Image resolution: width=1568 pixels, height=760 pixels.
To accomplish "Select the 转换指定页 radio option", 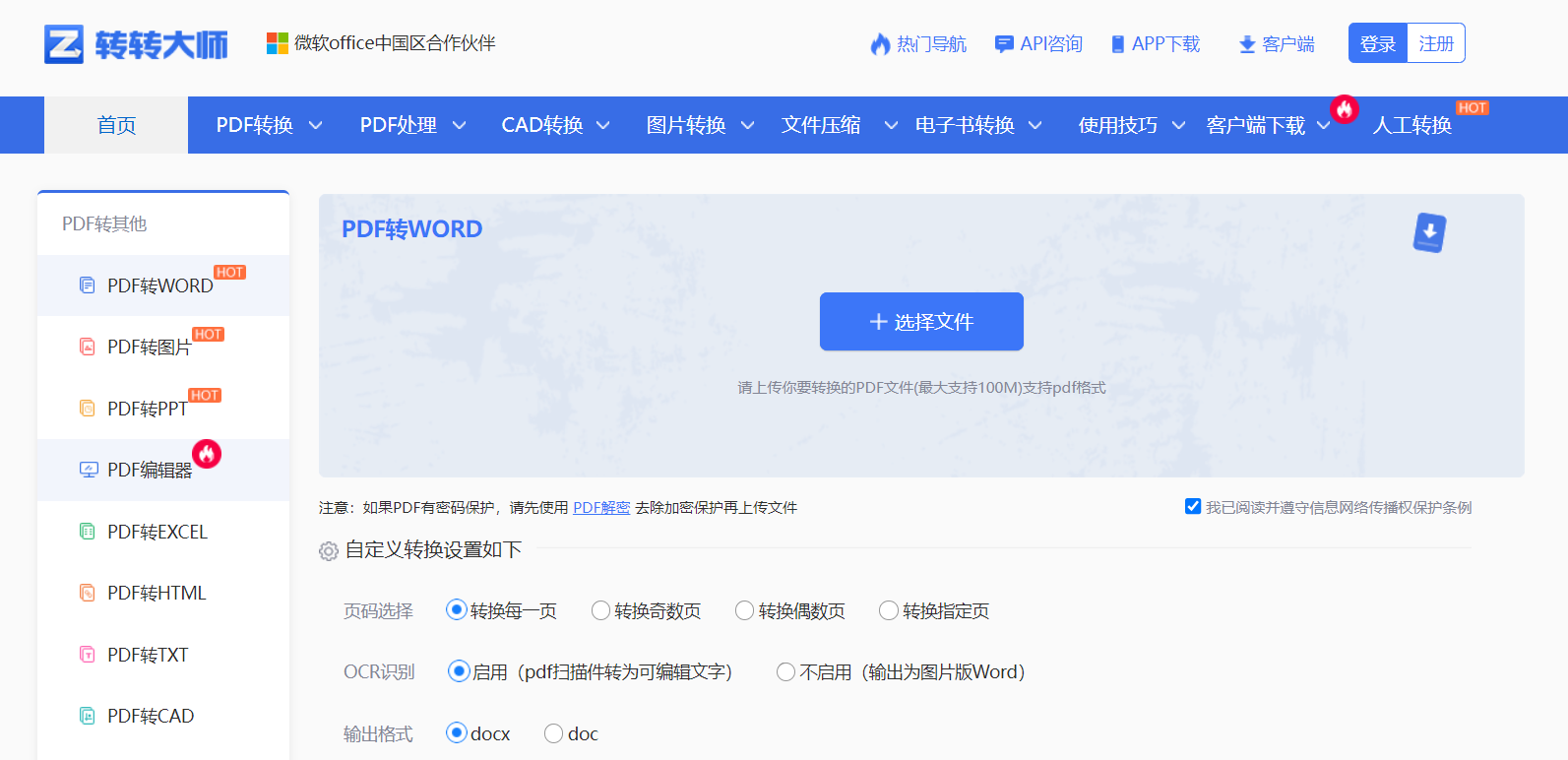I will [889, 610].
